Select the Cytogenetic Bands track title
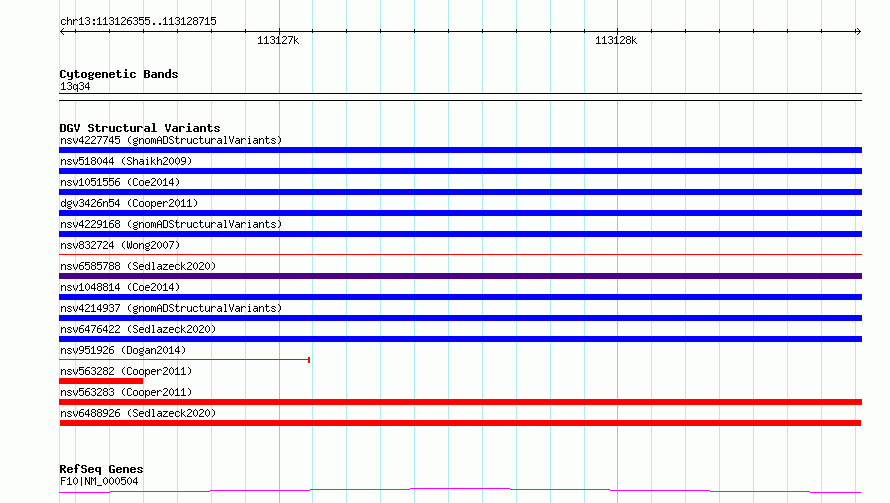The height and width of the screenshot is (503, 890). tap(119, 74)
